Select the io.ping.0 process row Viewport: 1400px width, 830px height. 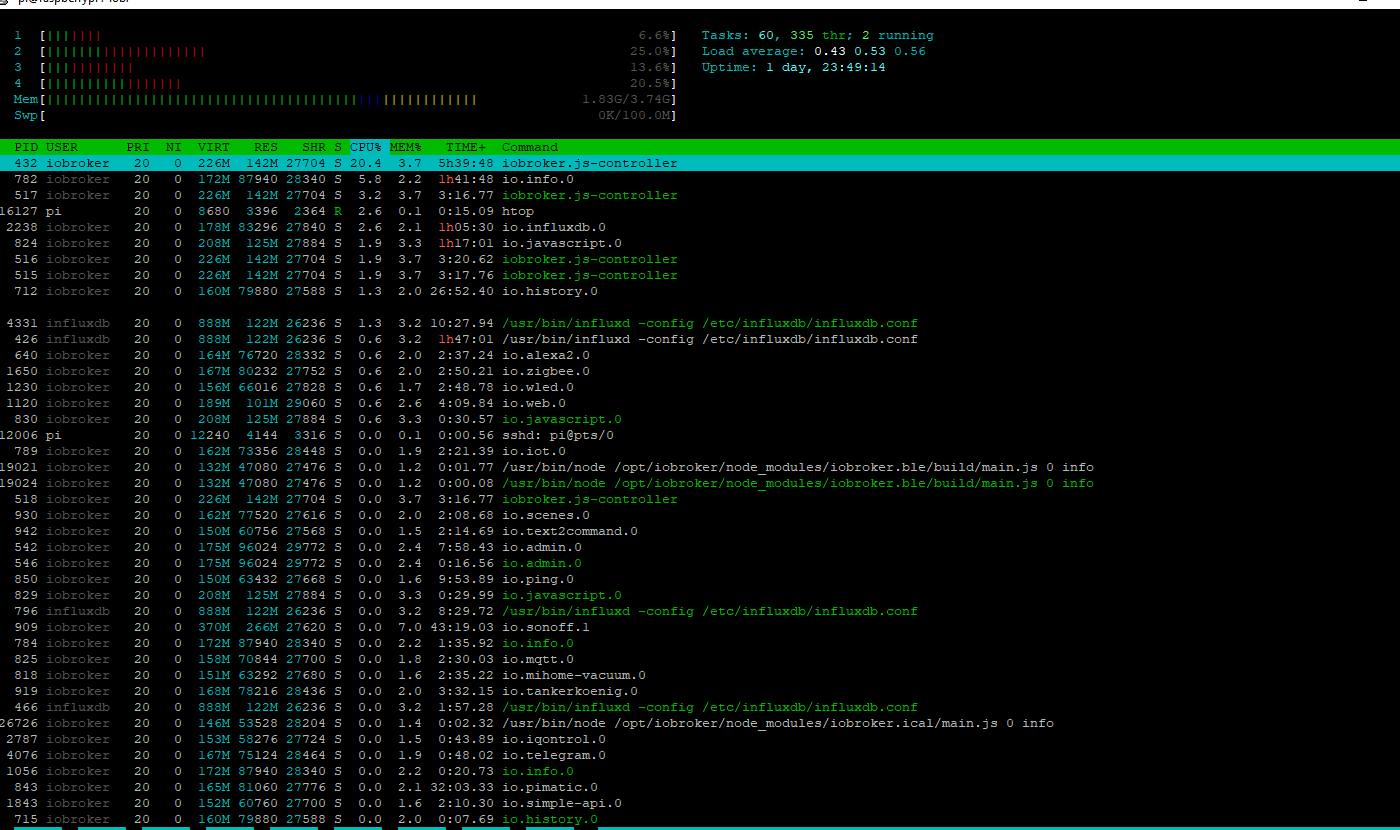(700, 579)
